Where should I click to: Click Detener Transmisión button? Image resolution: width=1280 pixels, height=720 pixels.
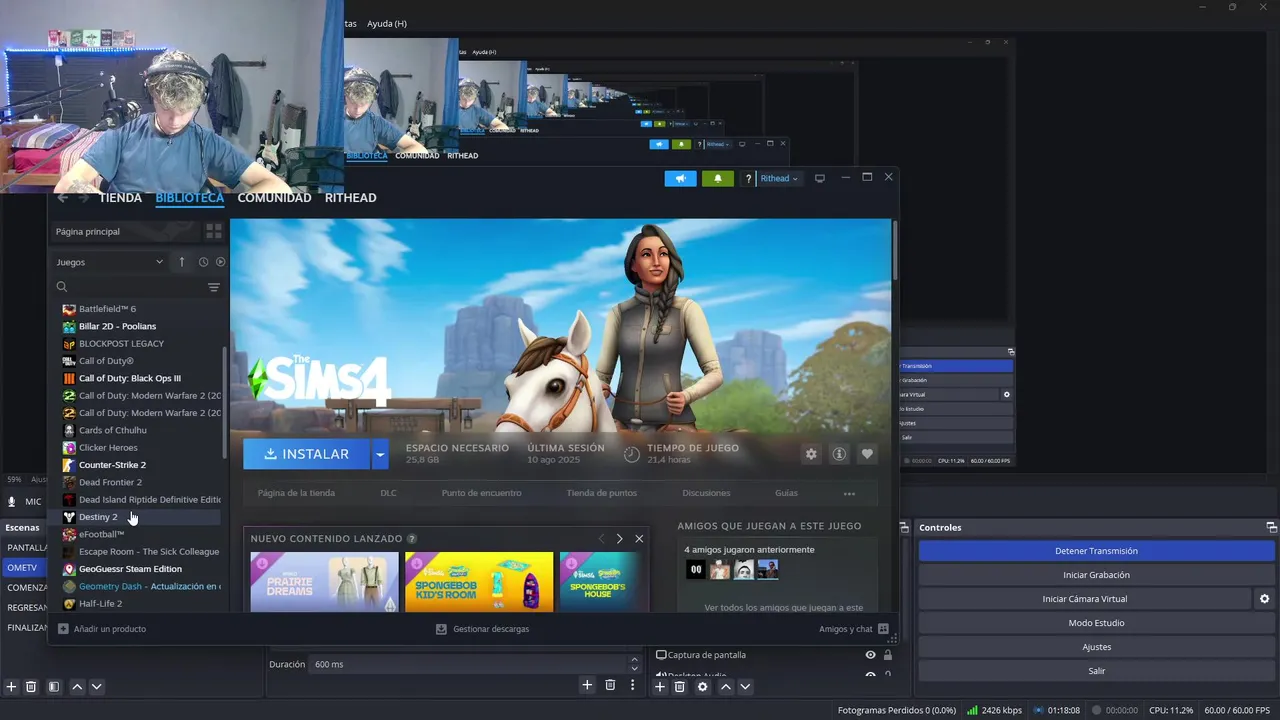(1096, 551)
